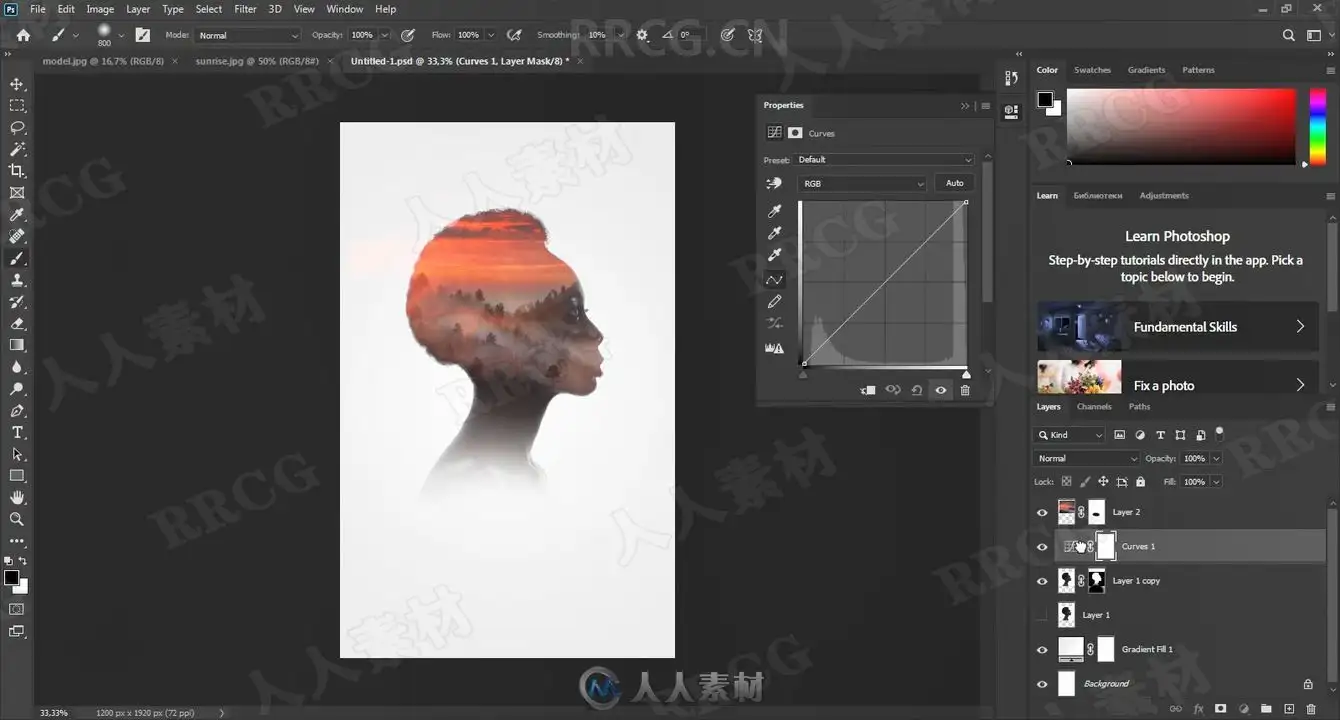Select the Horizontal Type tool

[x=17, y=432]
